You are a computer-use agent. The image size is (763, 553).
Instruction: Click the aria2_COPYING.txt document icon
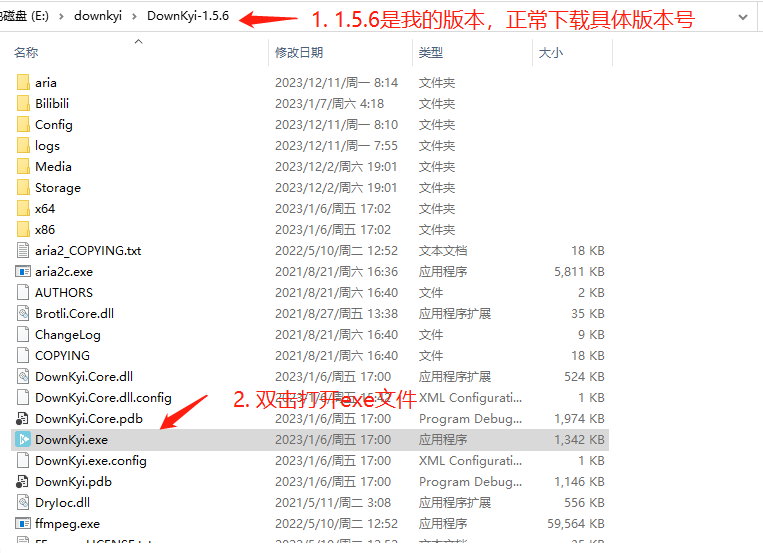coord(23,251)
